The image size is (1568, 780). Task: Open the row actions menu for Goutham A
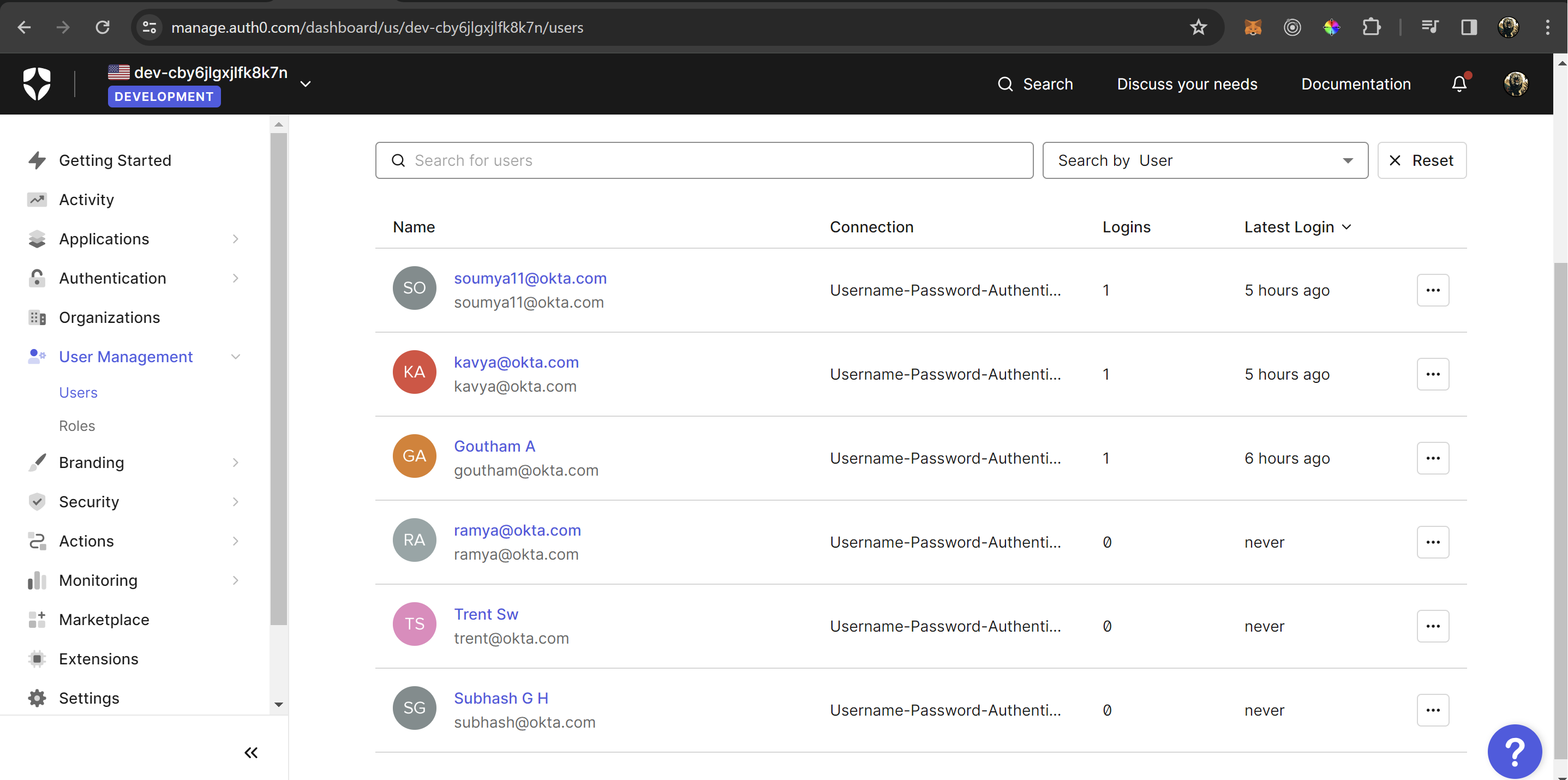tap(1433, 458)
